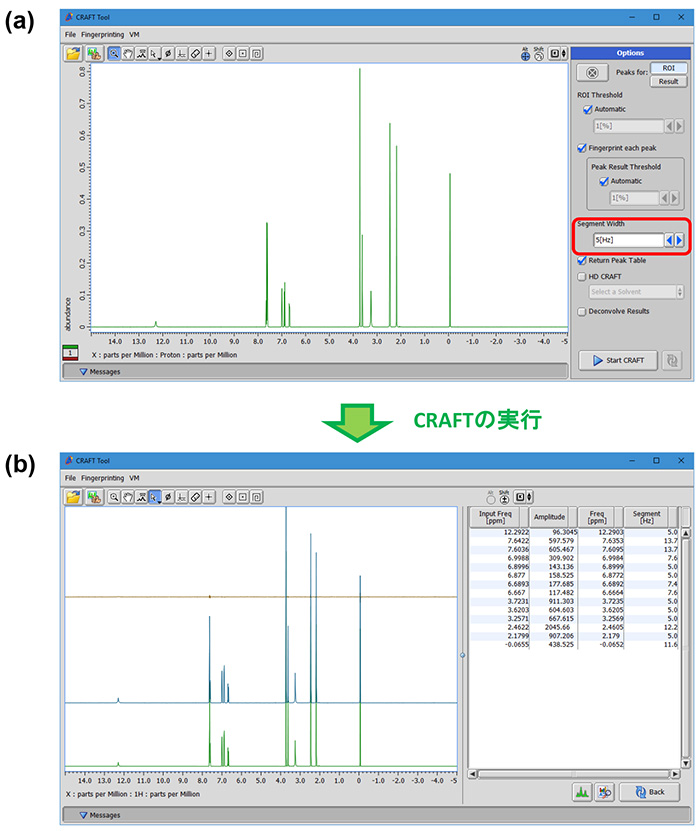
Task: Open folder icon in top window (a) toolbar
Action: tap(73, 54)
